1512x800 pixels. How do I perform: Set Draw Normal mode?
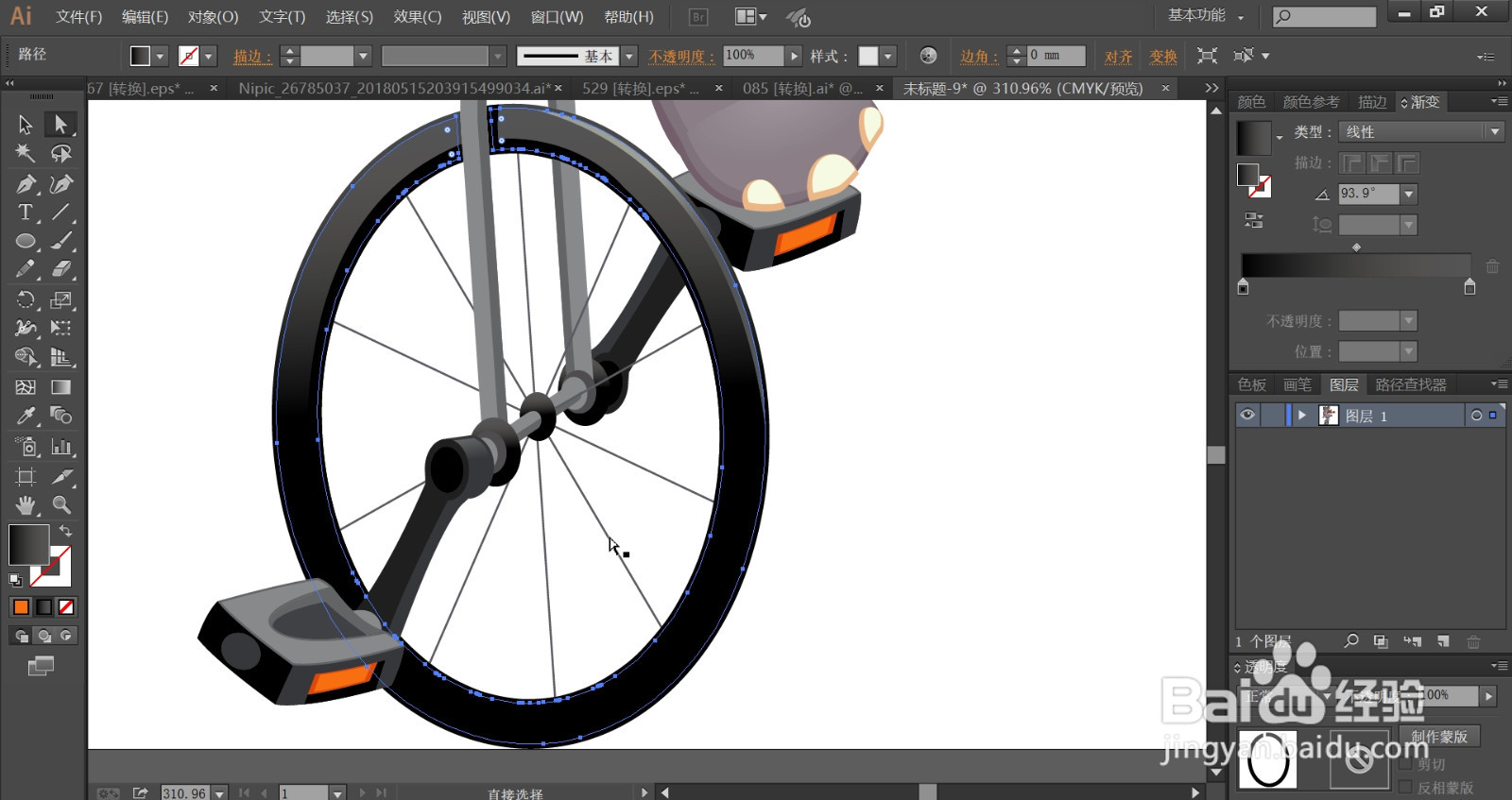[22, 636]
